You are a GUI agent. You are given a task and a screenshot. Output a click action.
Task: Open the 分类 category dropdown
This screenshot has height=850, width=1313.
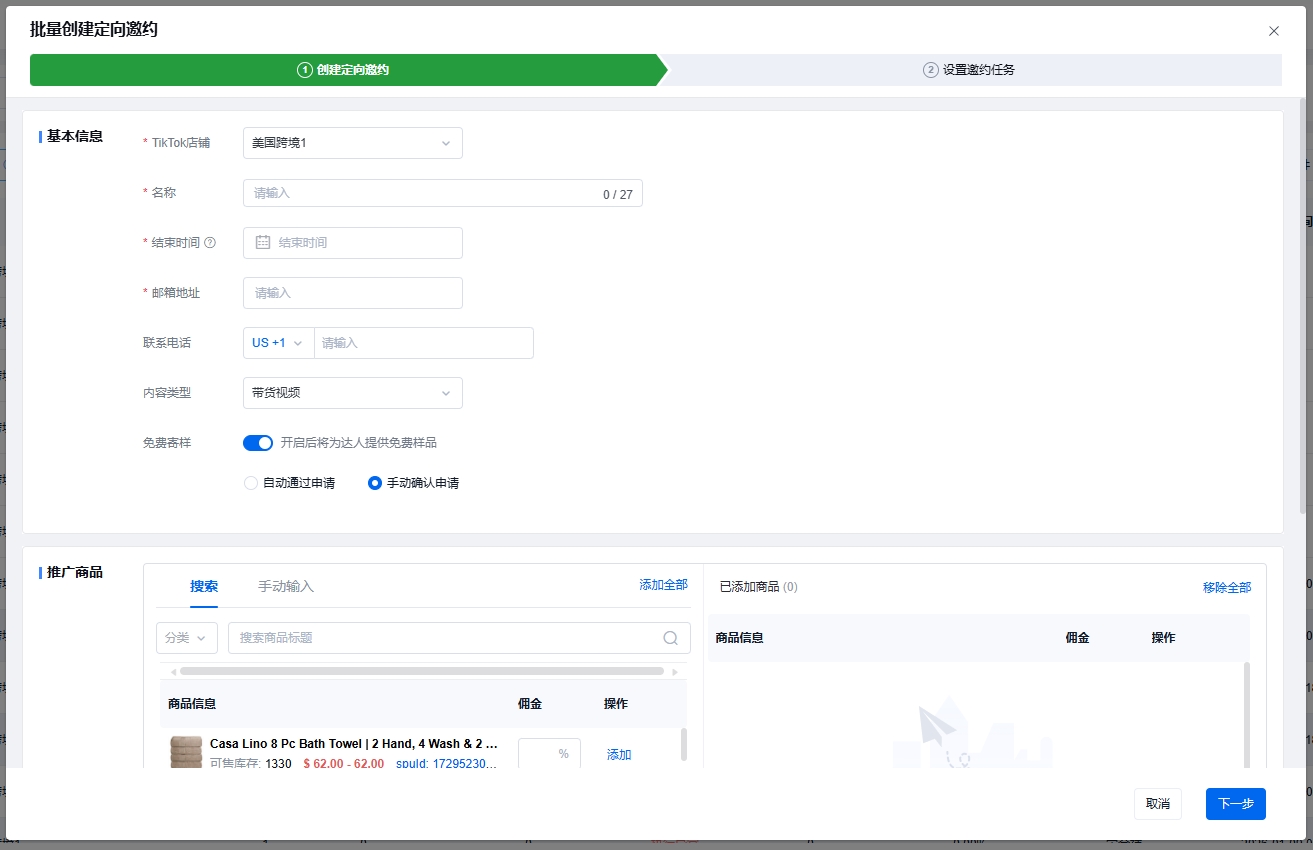coord(187,638)
